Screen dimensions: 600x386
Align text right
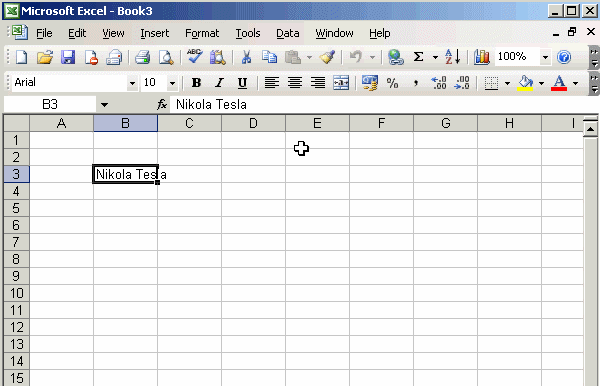pyautogui.click(x=318, y=83)
